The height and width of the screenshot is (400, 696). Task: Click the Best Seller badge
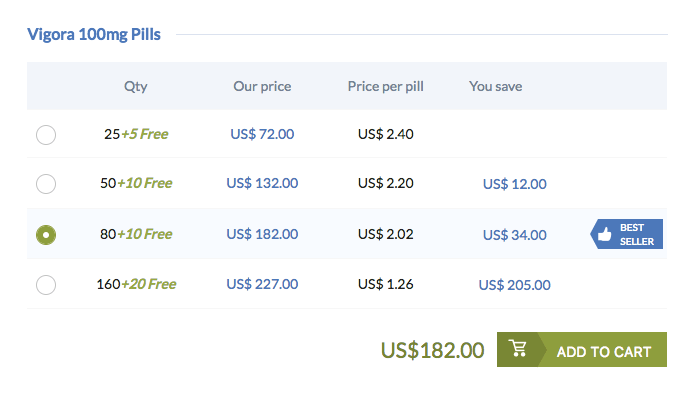coord(627,235)
